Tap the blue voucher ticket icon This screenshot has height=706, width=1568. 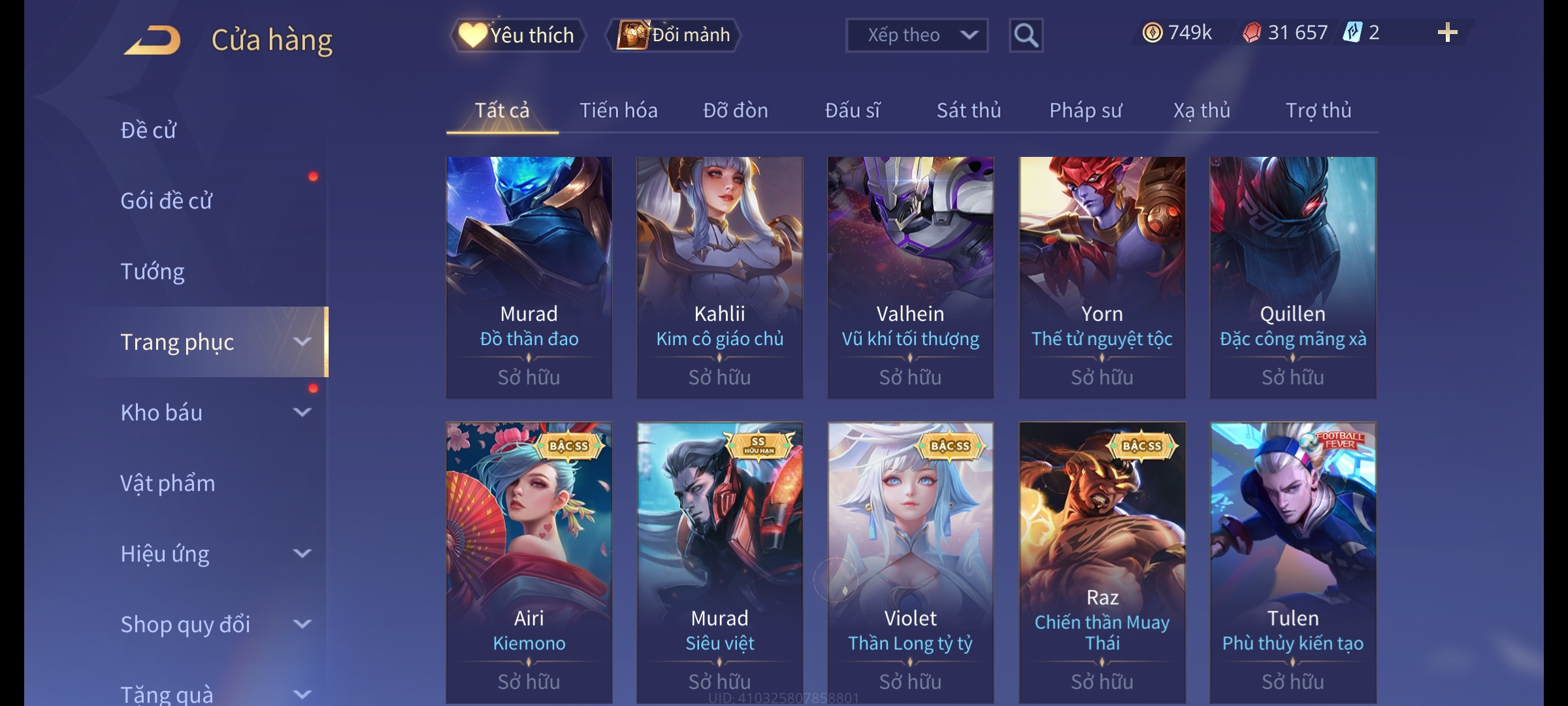point(1352,32)
